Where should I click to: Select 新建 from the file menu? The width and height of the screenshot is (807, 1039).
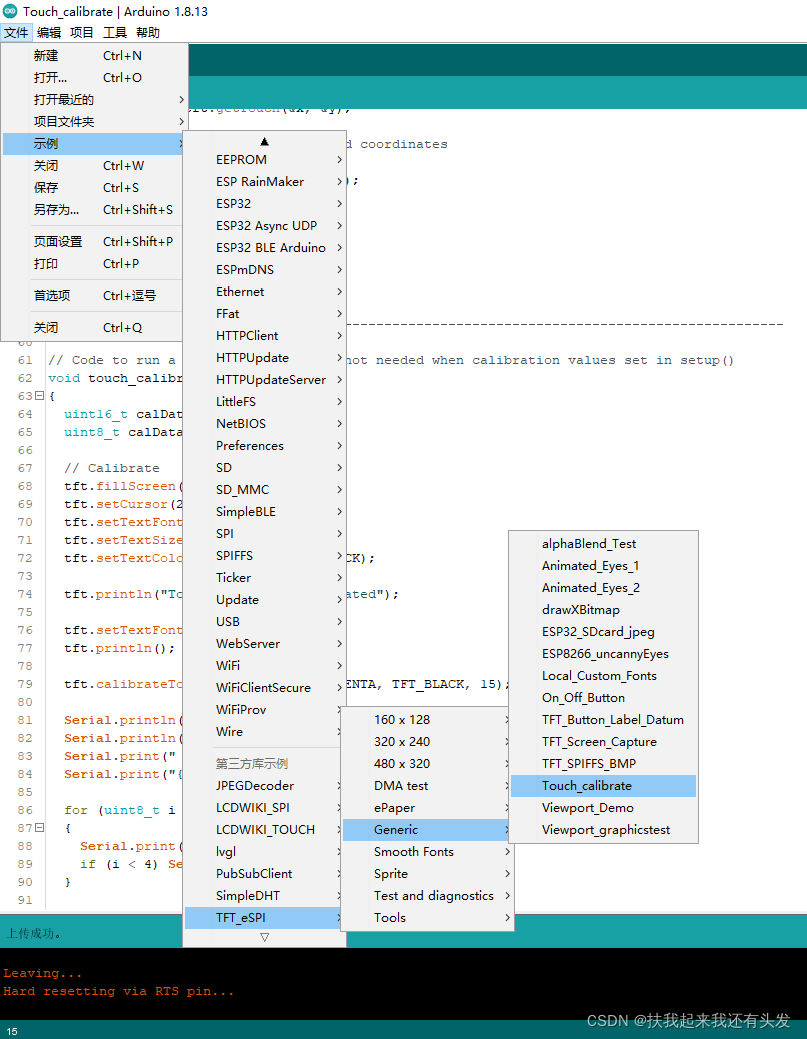tap(93, 56)
